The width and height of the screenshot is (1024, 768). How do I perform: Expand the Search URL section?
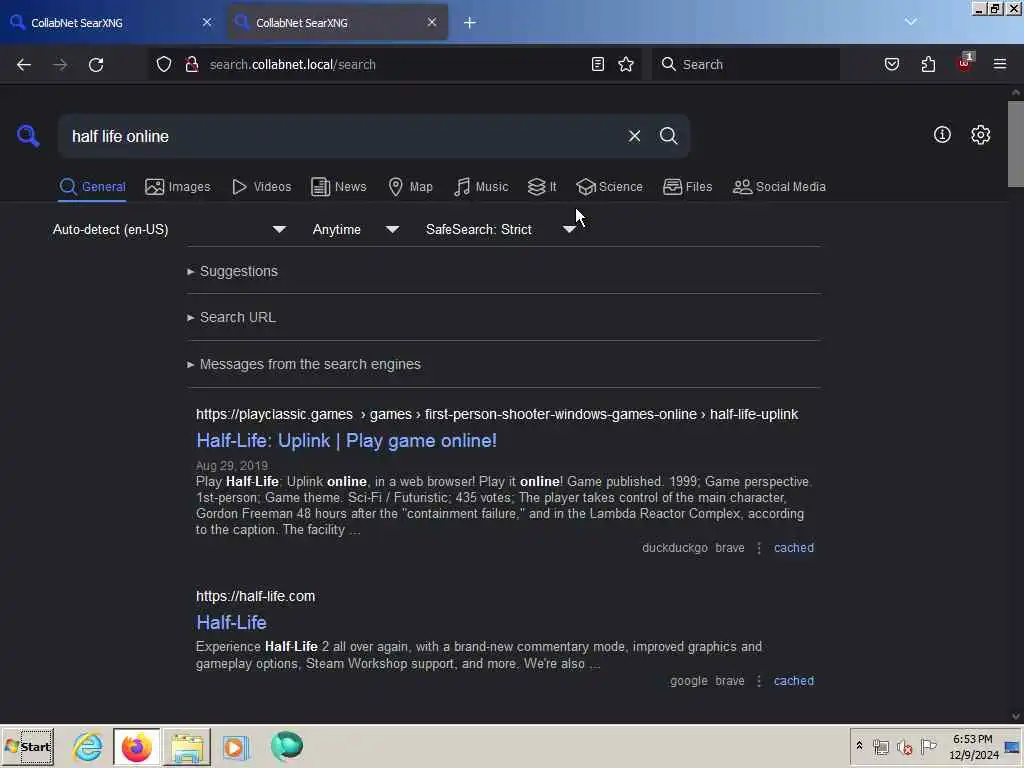231,317
